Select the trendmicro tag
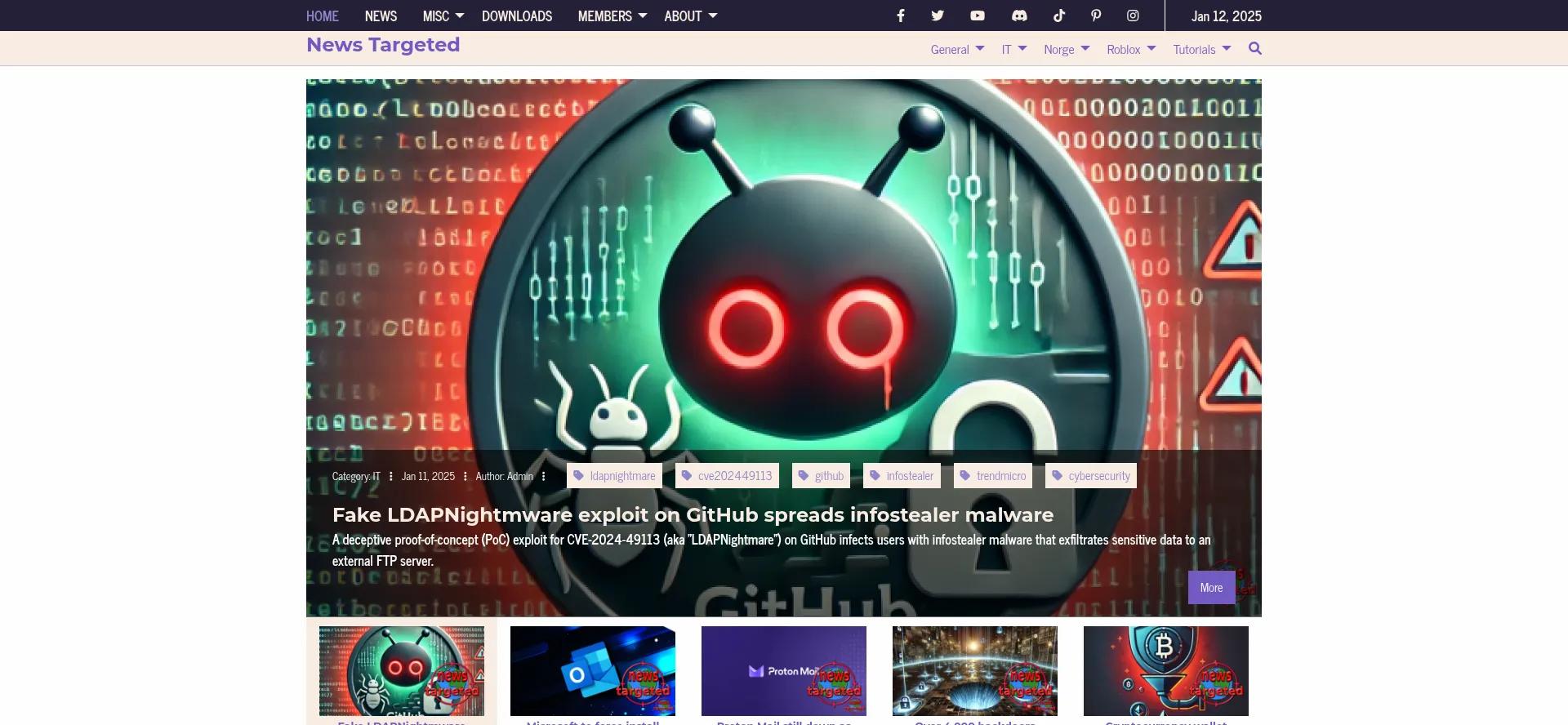Image resolution: width=1568 pixels, height=725 pixels. coord(993,476)
